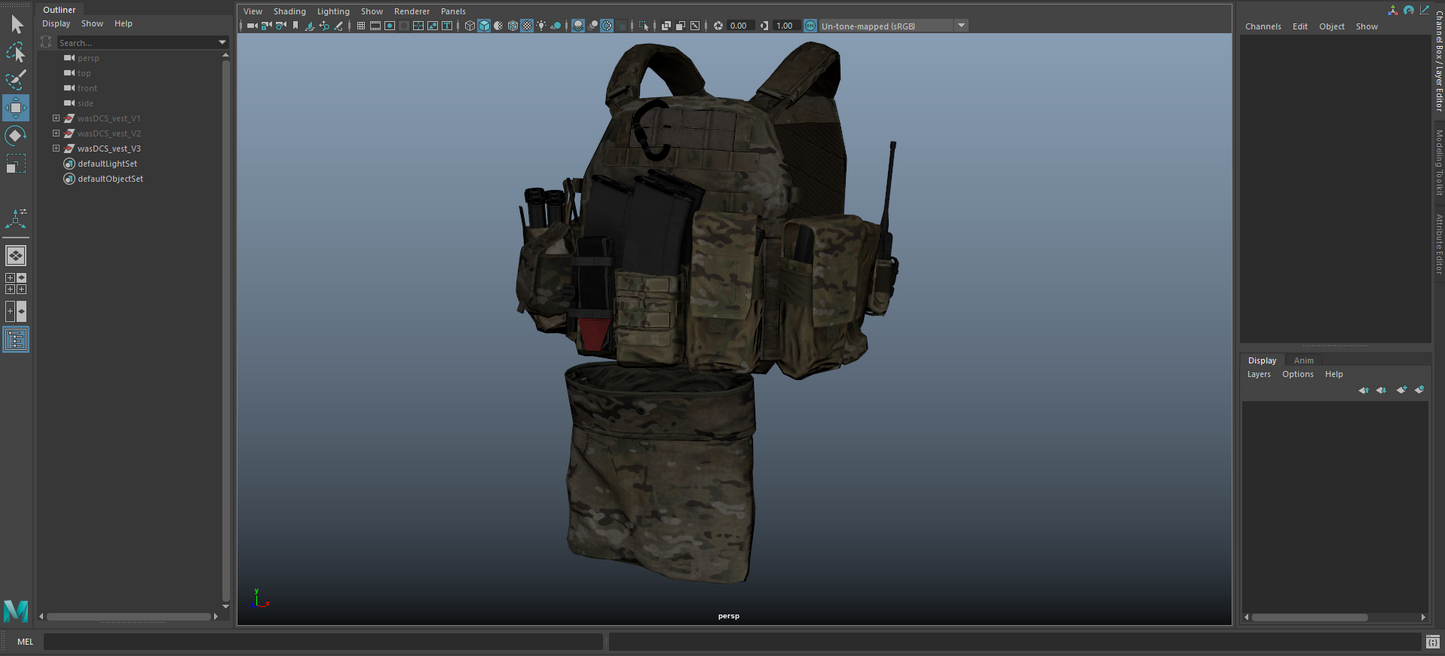This screenshot has width=1445, height=656.
Task: Toggle screen-space ambient occlusion
Action: [579, 25]
